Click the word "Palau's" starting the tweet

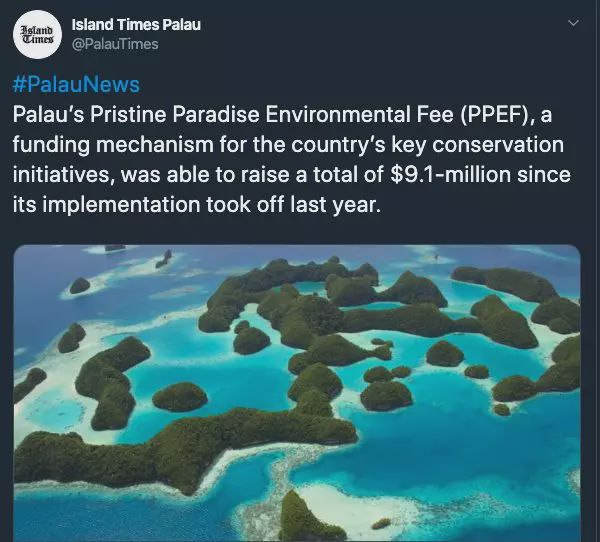tap(46, 114)
